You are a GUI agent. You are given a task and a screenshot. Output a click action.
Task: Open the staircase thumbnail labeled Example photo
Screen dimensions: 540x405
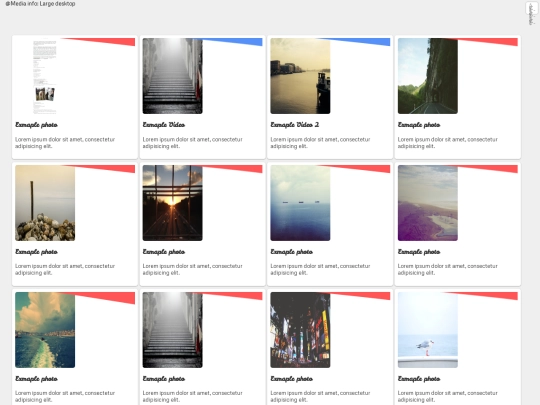(173, 330)
